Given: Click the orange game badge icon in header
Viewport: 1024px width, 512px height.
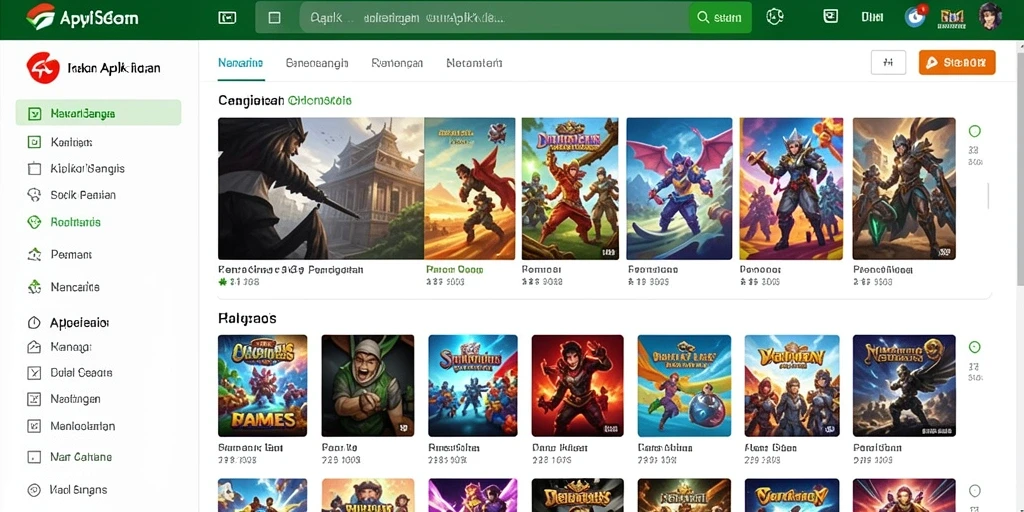Looking at the screenshot, I should click(x=953, y=17).
